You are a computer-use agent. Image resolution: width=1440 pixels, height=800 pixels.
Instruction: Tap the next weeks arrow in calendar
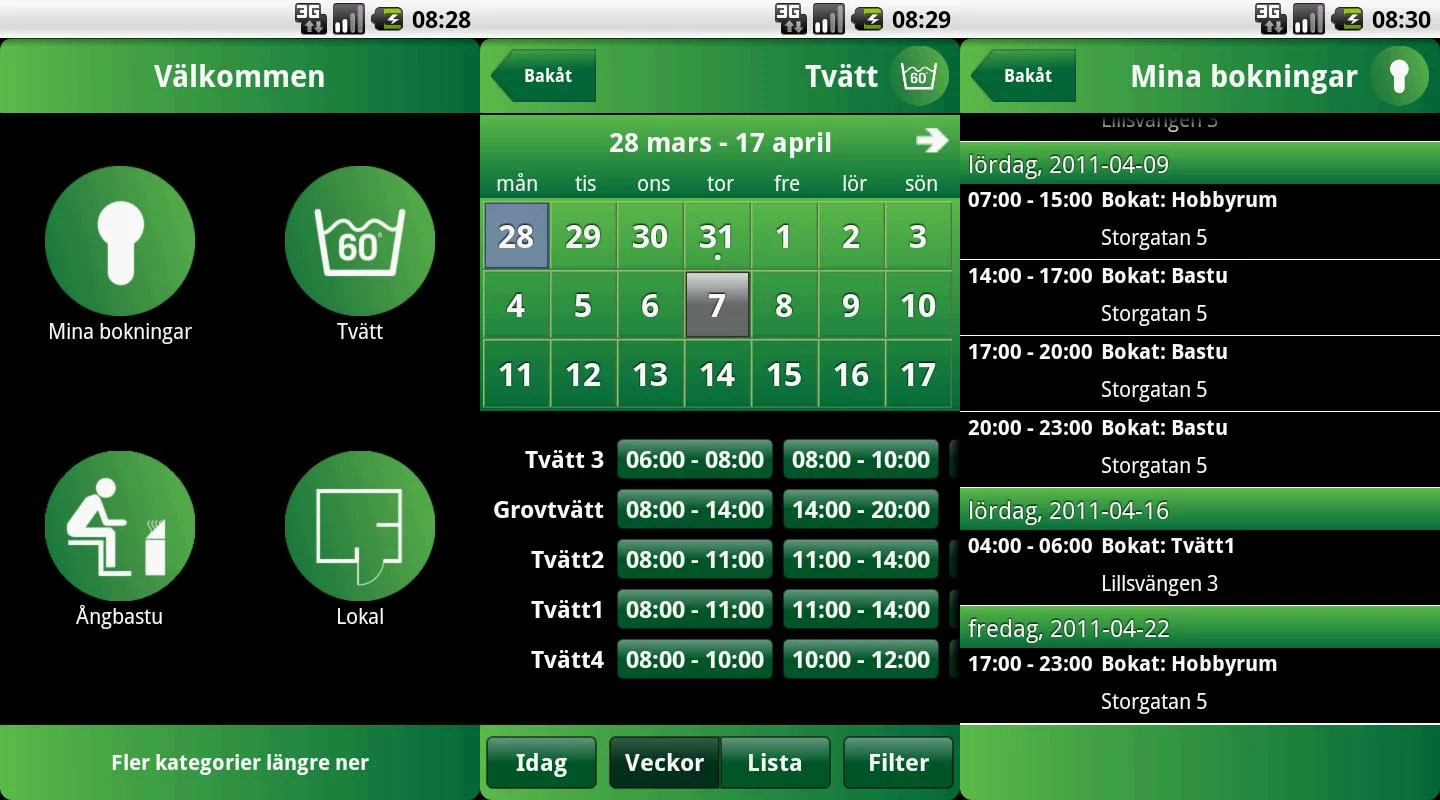click(x=931, y=141)
